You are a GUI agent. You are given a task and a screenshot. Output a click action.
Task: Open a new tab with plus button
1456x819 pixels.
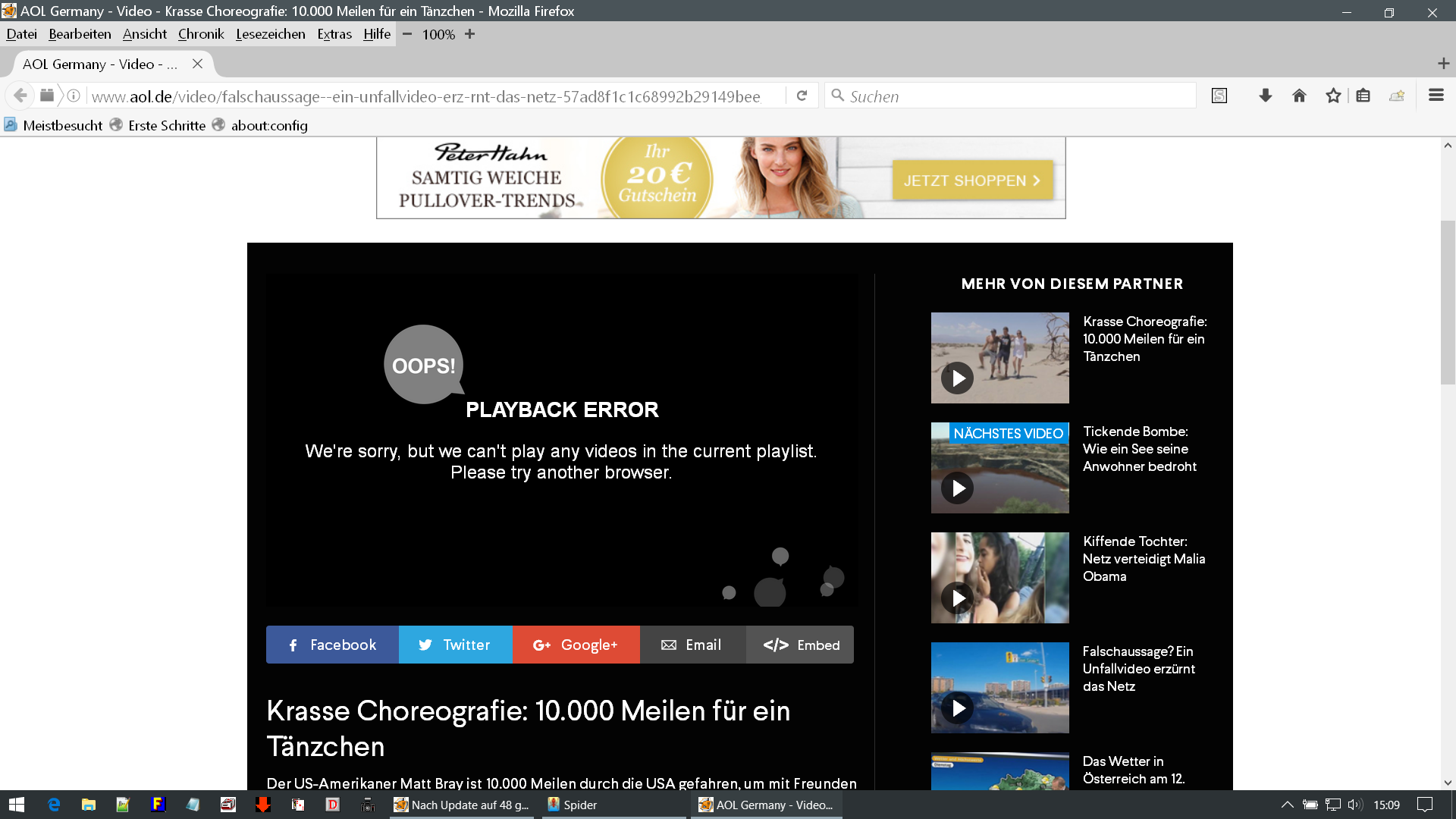1443,64
